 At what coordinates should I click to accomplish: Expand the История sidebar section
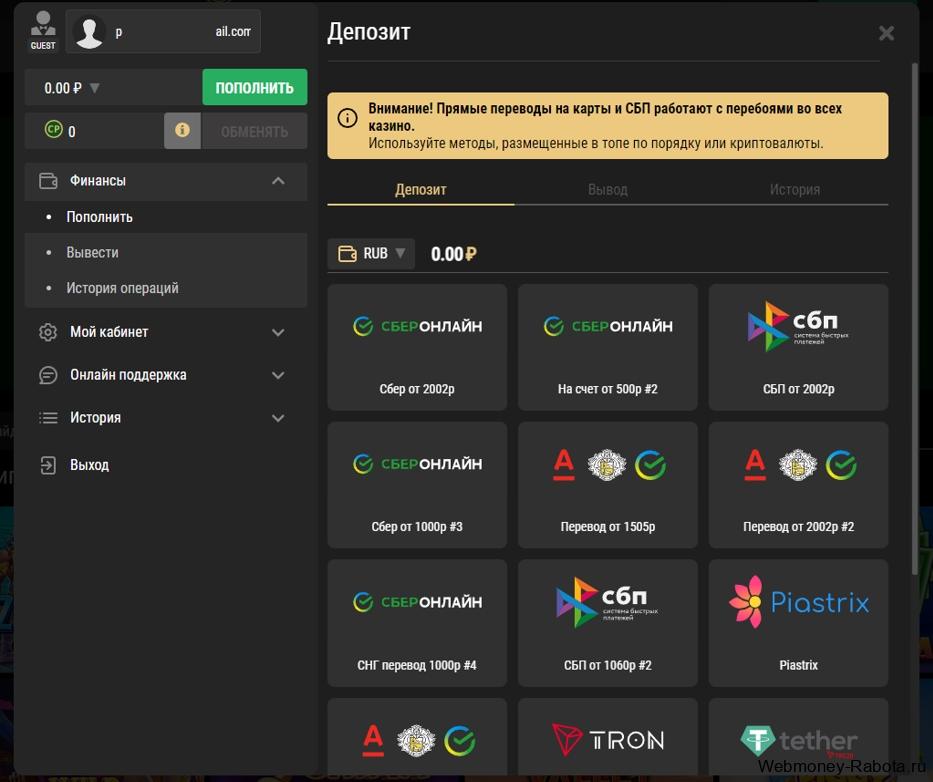[278, 418]
